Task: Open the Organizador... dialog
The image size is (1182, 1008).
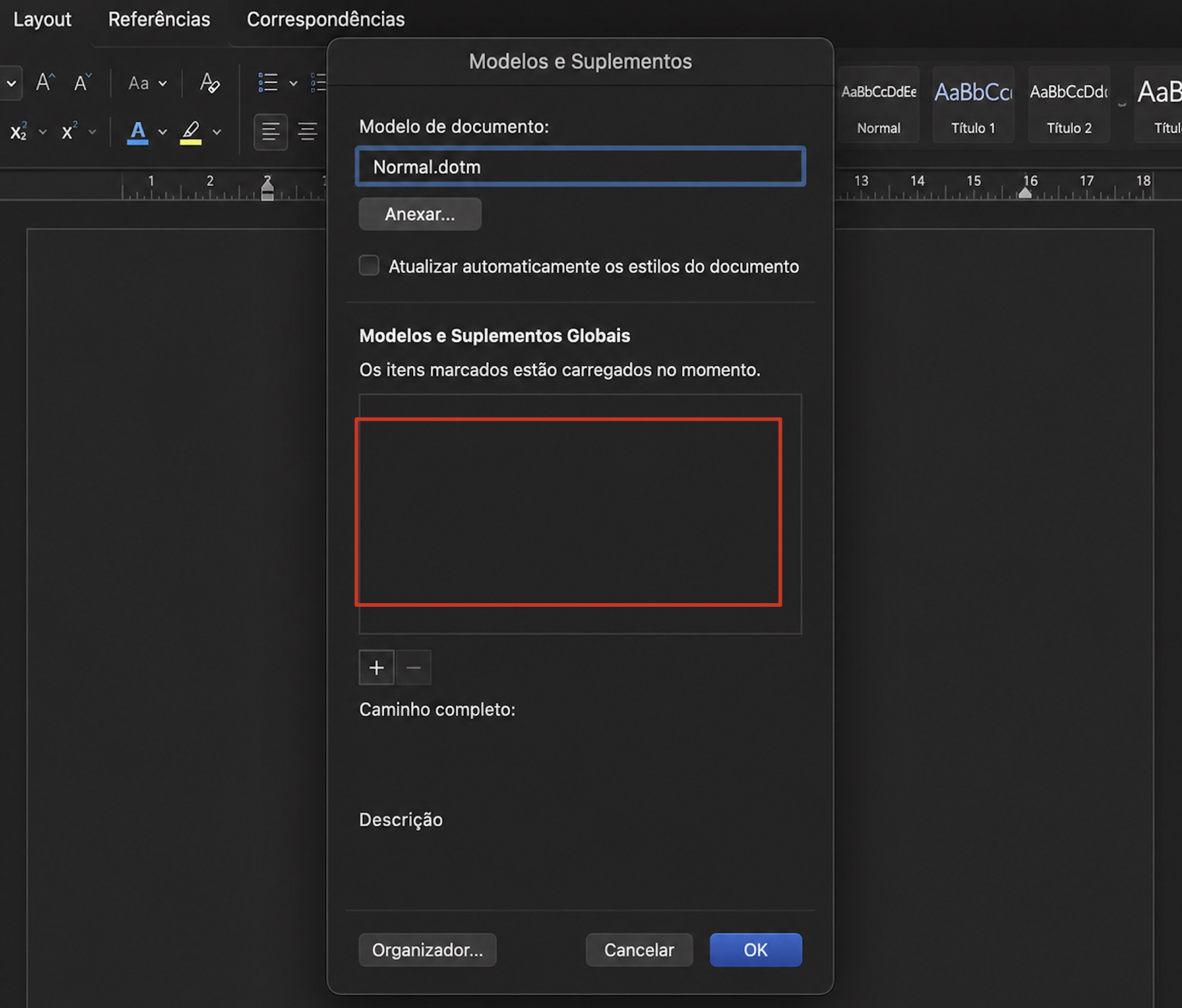Action: (x=428, y=950)
